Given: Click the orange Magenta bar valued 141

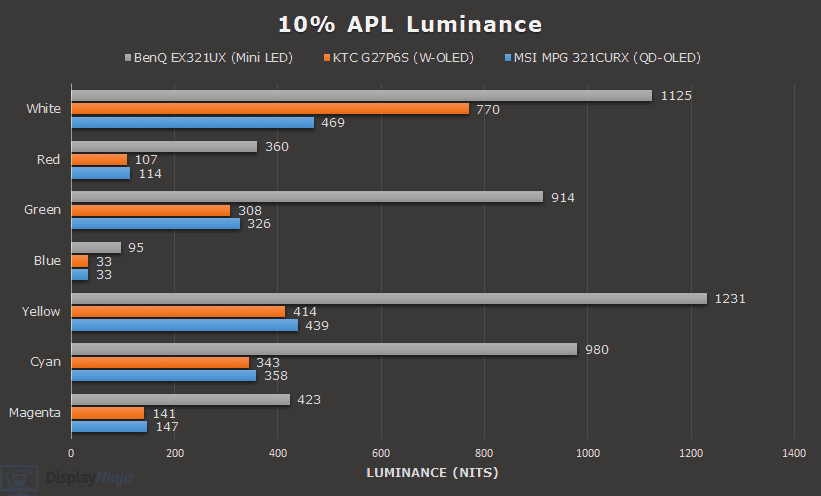Looking at the screenshot, I should pos(108,413).
